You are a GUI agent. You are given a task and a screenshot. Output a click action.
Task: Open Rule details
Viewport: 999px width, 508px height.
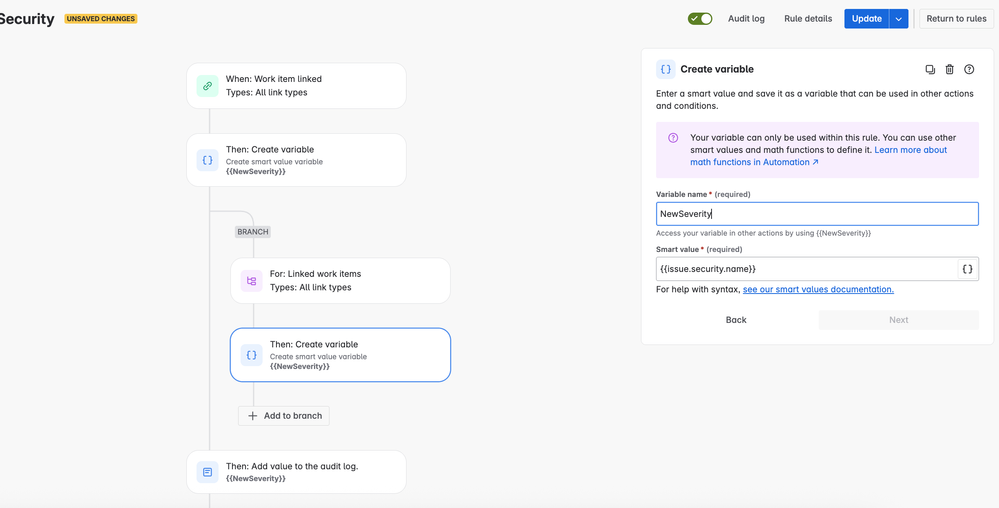click(x=808, y=18)
